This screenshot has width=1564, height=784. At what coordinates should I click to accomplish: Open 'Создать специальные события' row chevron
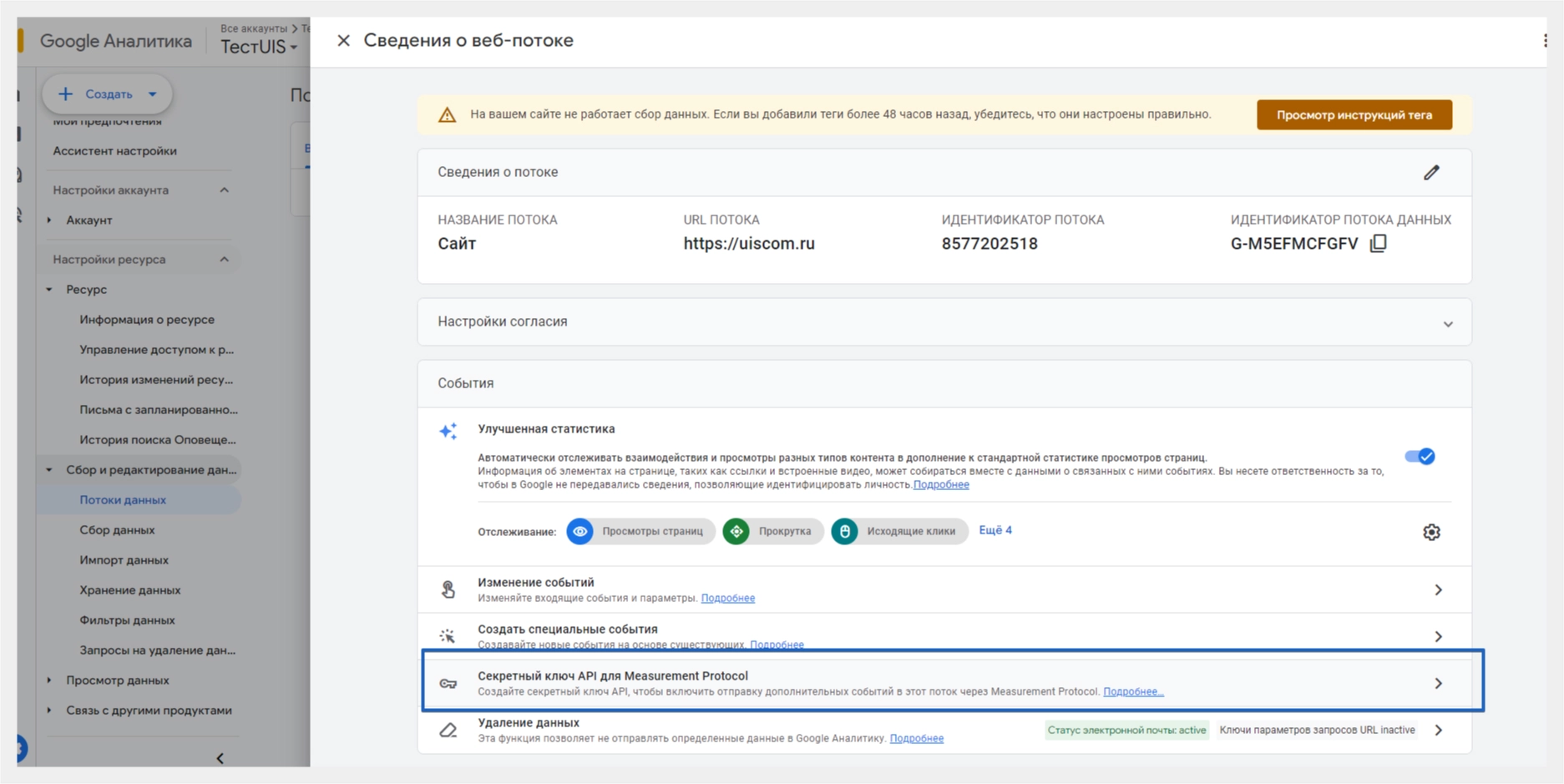click(1438, 636)
